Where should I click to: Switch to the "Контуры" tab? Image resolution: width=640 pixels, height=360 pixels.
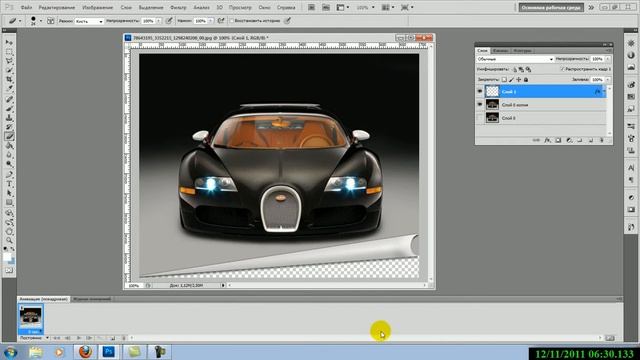[522, 51]
